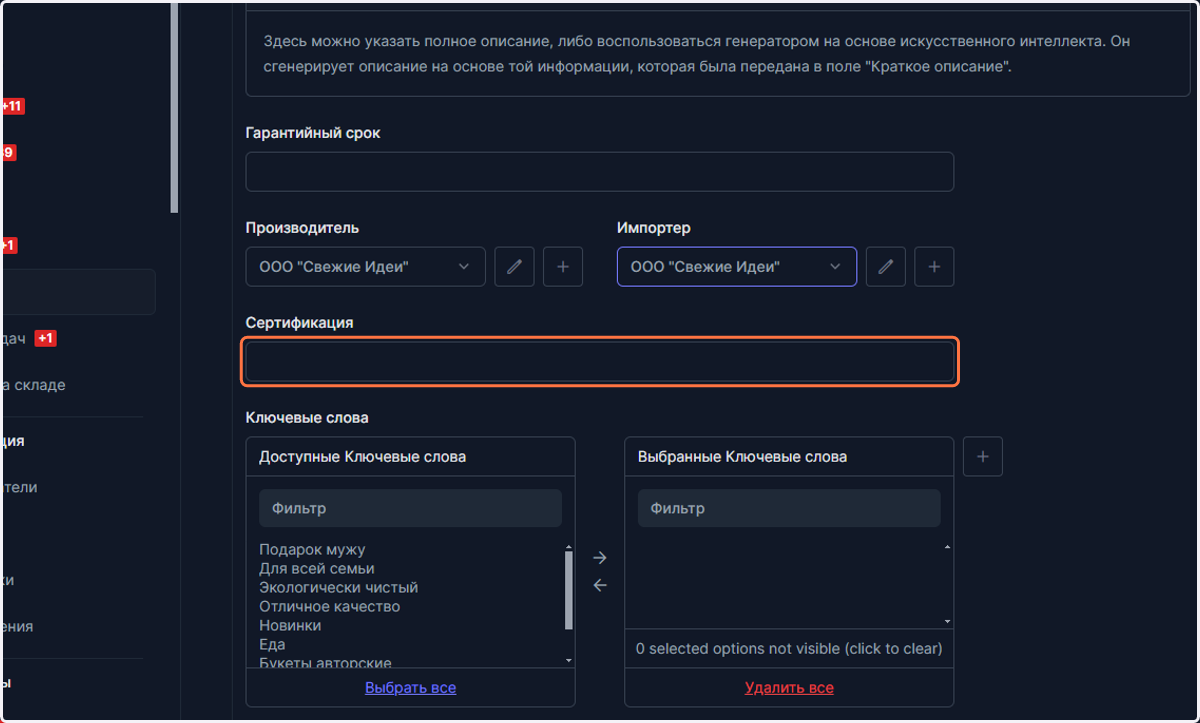Open the Производитель dropdown

tap(366, 267)
